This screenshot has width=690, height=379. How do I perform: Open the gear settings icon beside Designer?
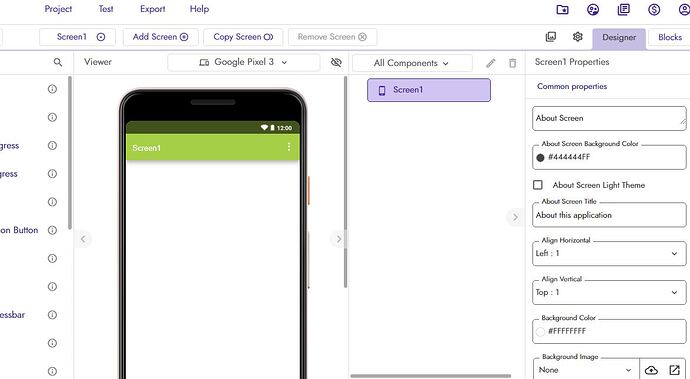point(578,37)
